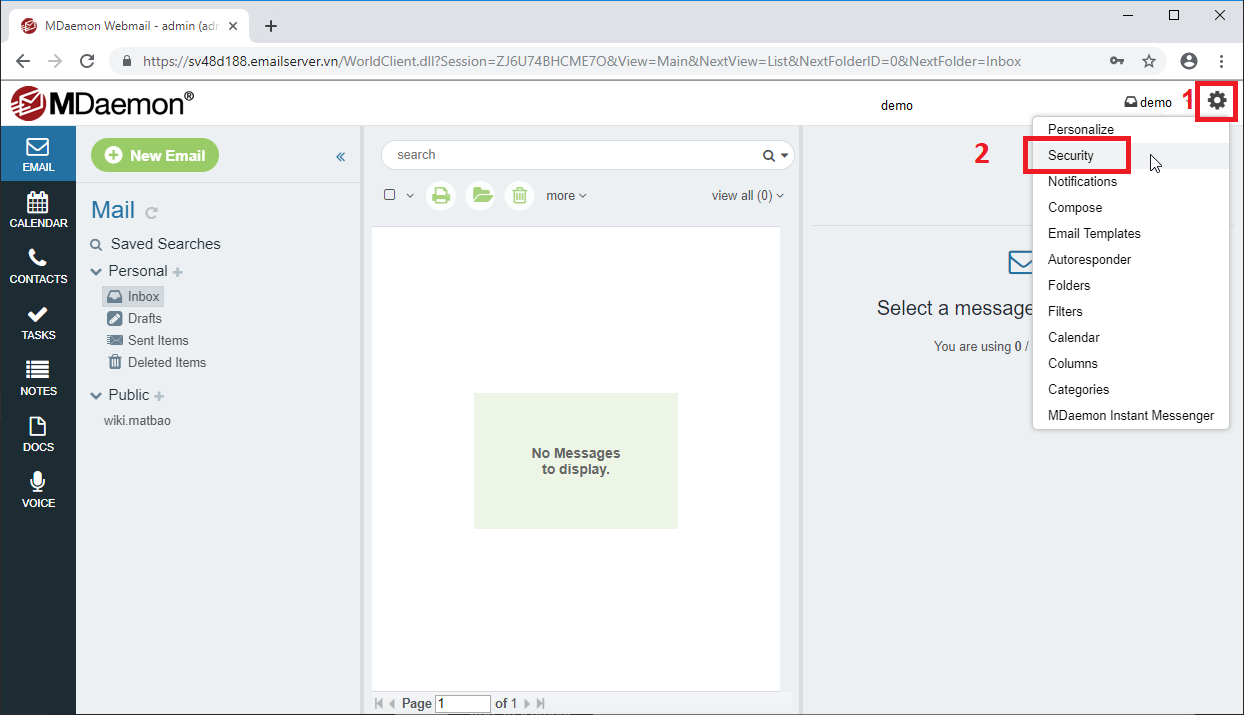The width and height of the screenshot is (1244, 715).
Task: Open the select checkbox dropdown arrow
Action: 410,195
